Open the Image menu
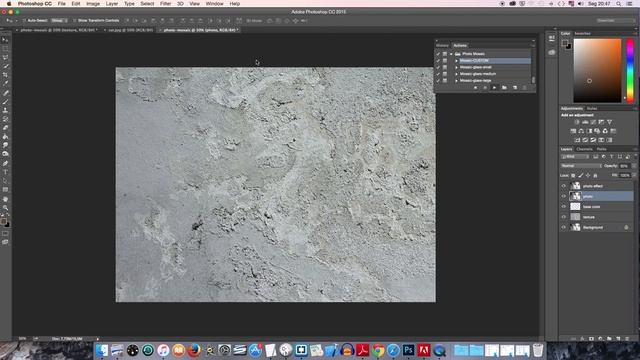 [x=93, y=4]
